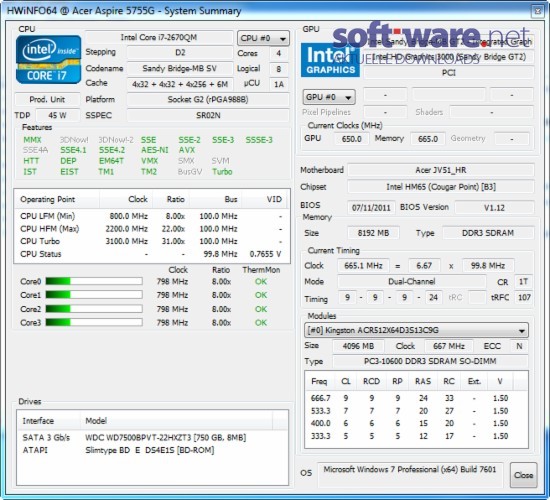The image size is (550, 500).
Task: Click the Turbo feature label
Action: [x=222, y=172]
